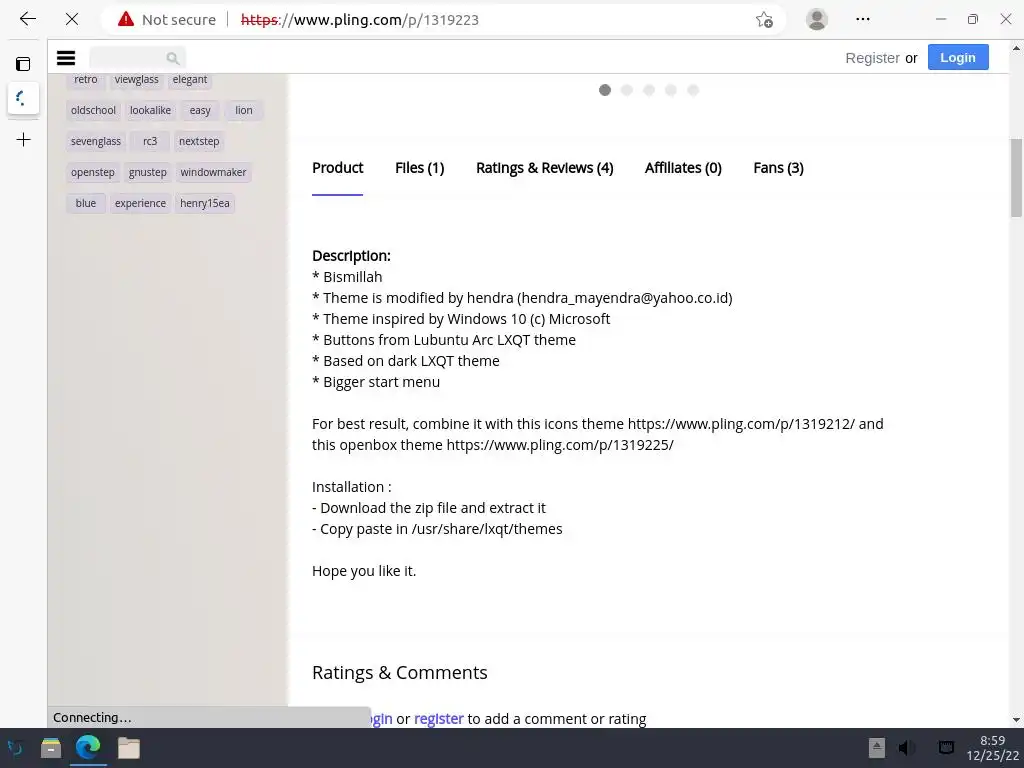The height and width of the screenshot is (768, 1024).
Task: Select the sevenglass tag
Action: [x=96, y=141]
